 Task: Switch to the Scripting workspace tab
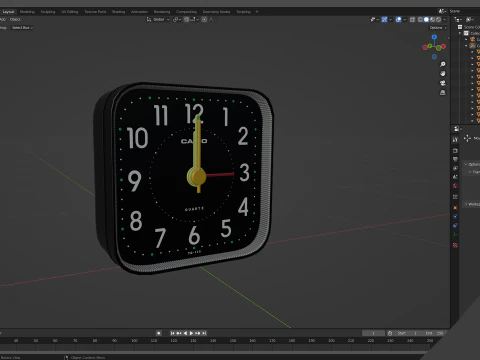[244, 12]
